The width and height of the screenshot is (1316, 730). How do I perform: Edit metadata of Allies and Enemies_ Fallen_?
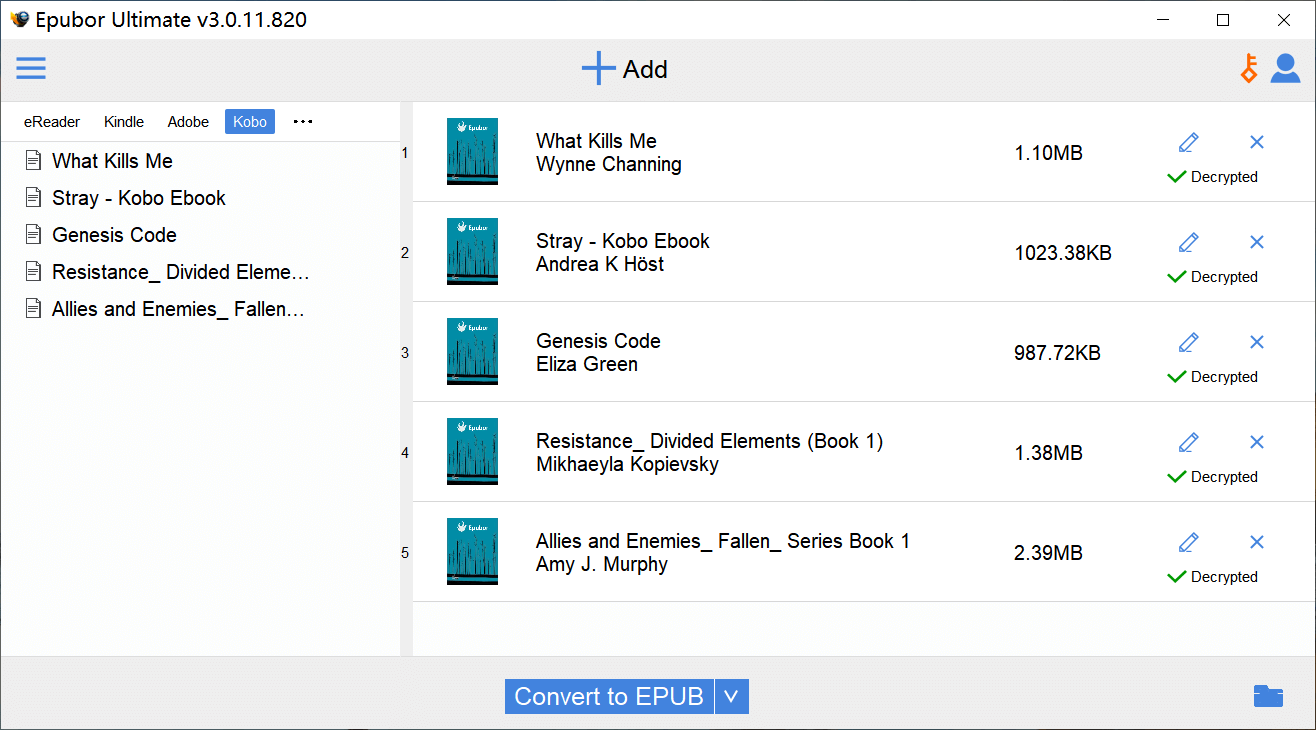point(1189,542)
